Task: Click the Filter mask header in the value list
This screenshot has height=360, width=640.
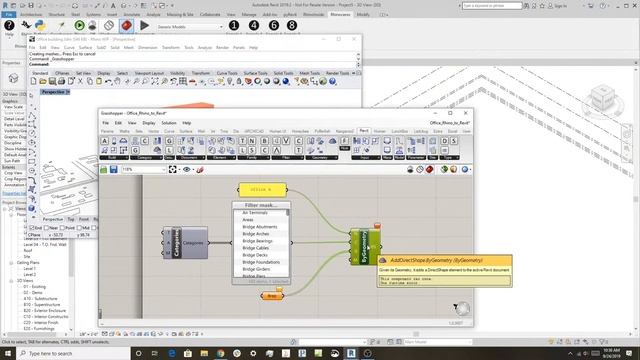Action: tap(261, 205)
